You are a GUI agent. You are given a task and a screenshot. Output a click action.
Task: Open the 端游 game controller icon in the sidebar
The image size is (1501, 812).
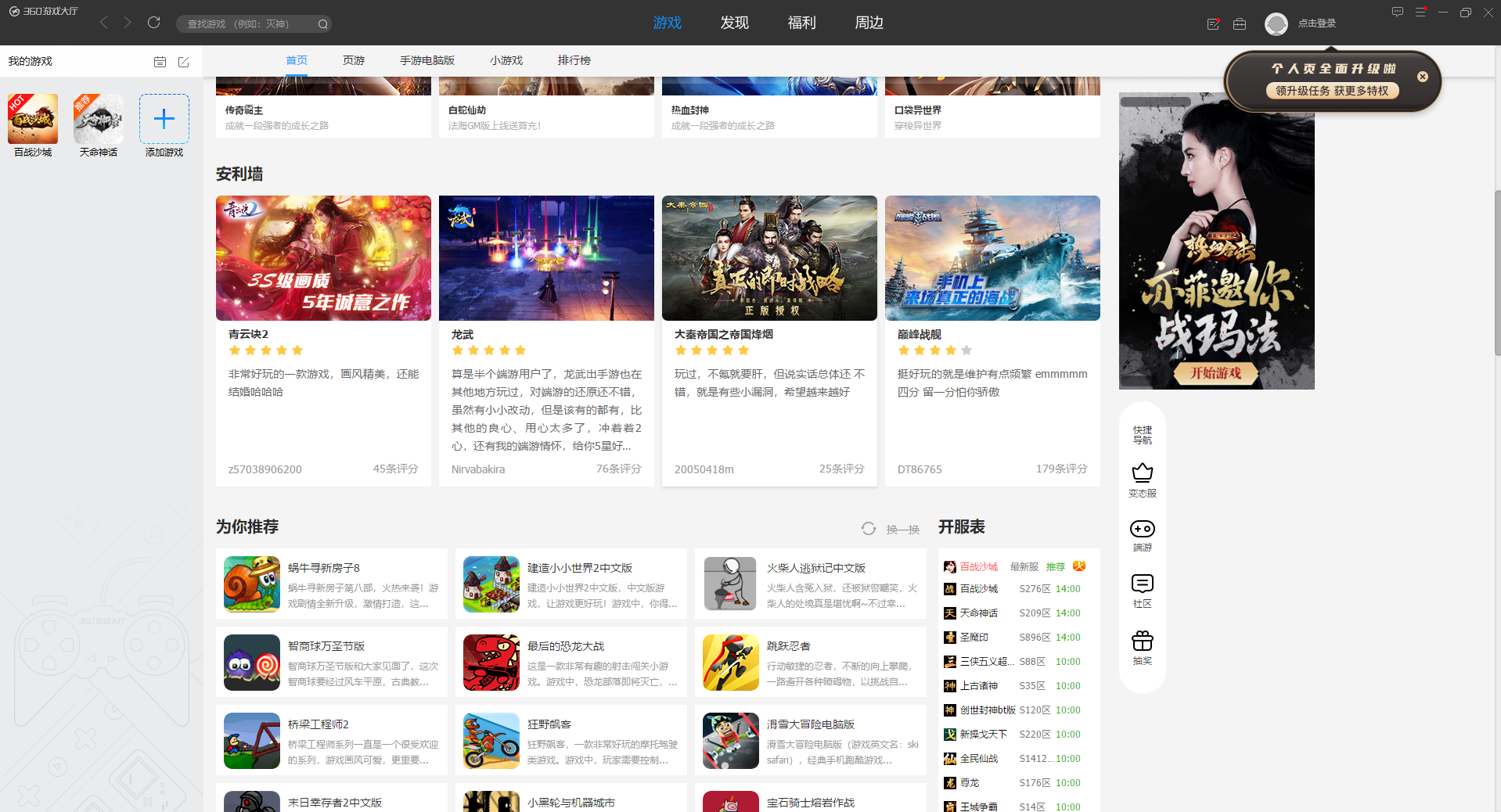[x=1142, y=529]
